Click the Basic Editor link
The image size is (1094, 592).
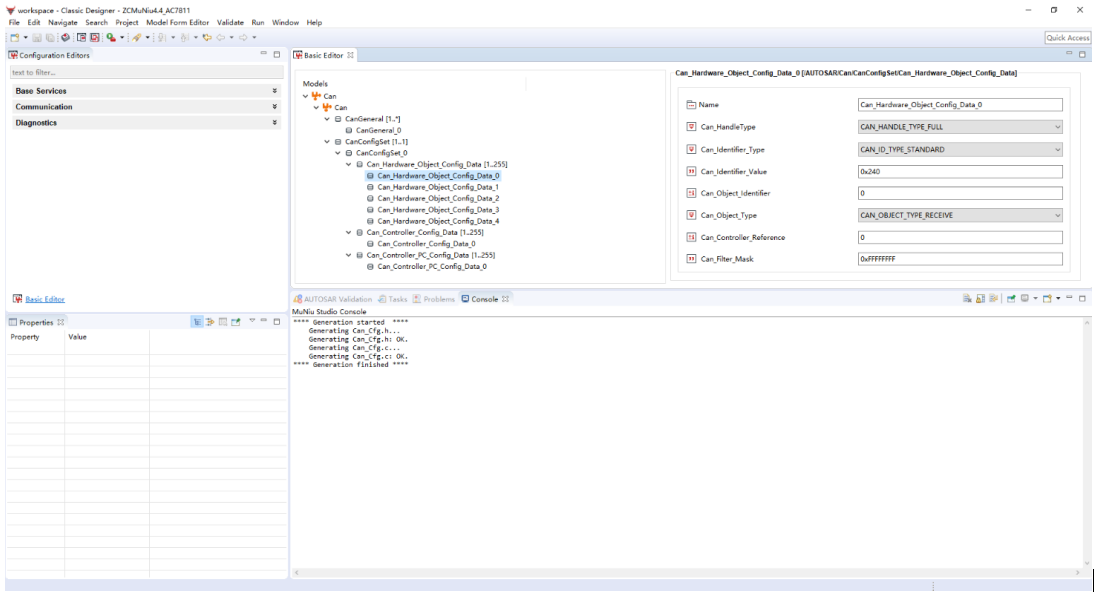coord(45,299)
